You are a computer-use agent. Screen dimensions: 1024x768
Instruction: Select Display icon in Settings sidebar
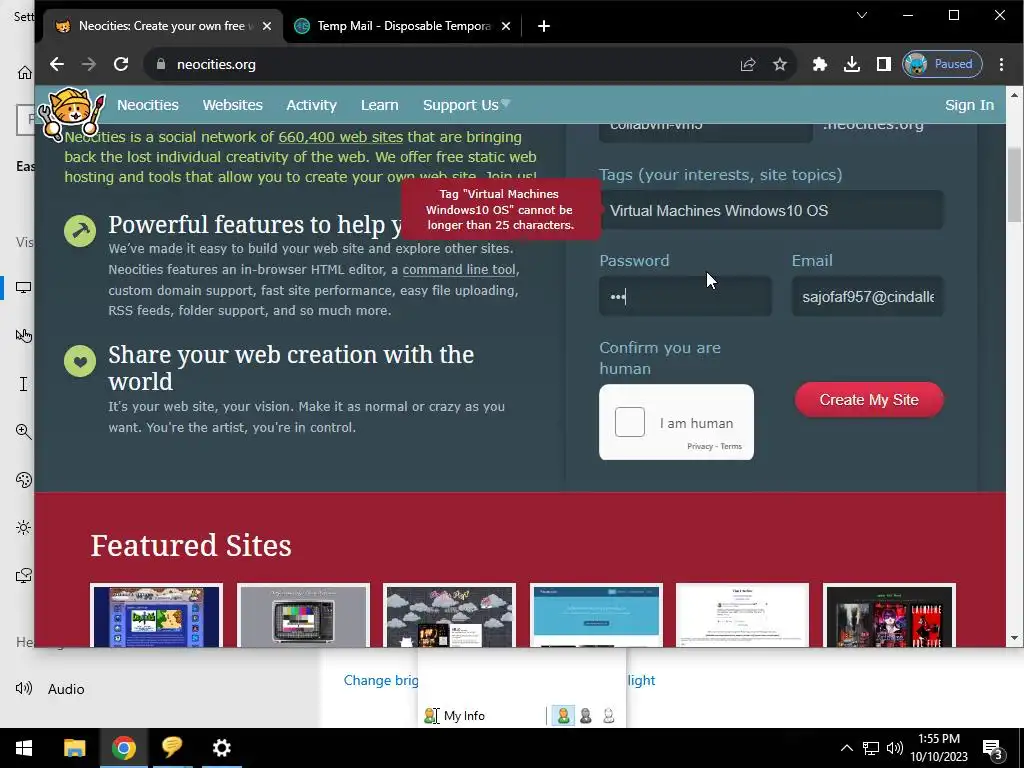point(24,287)
